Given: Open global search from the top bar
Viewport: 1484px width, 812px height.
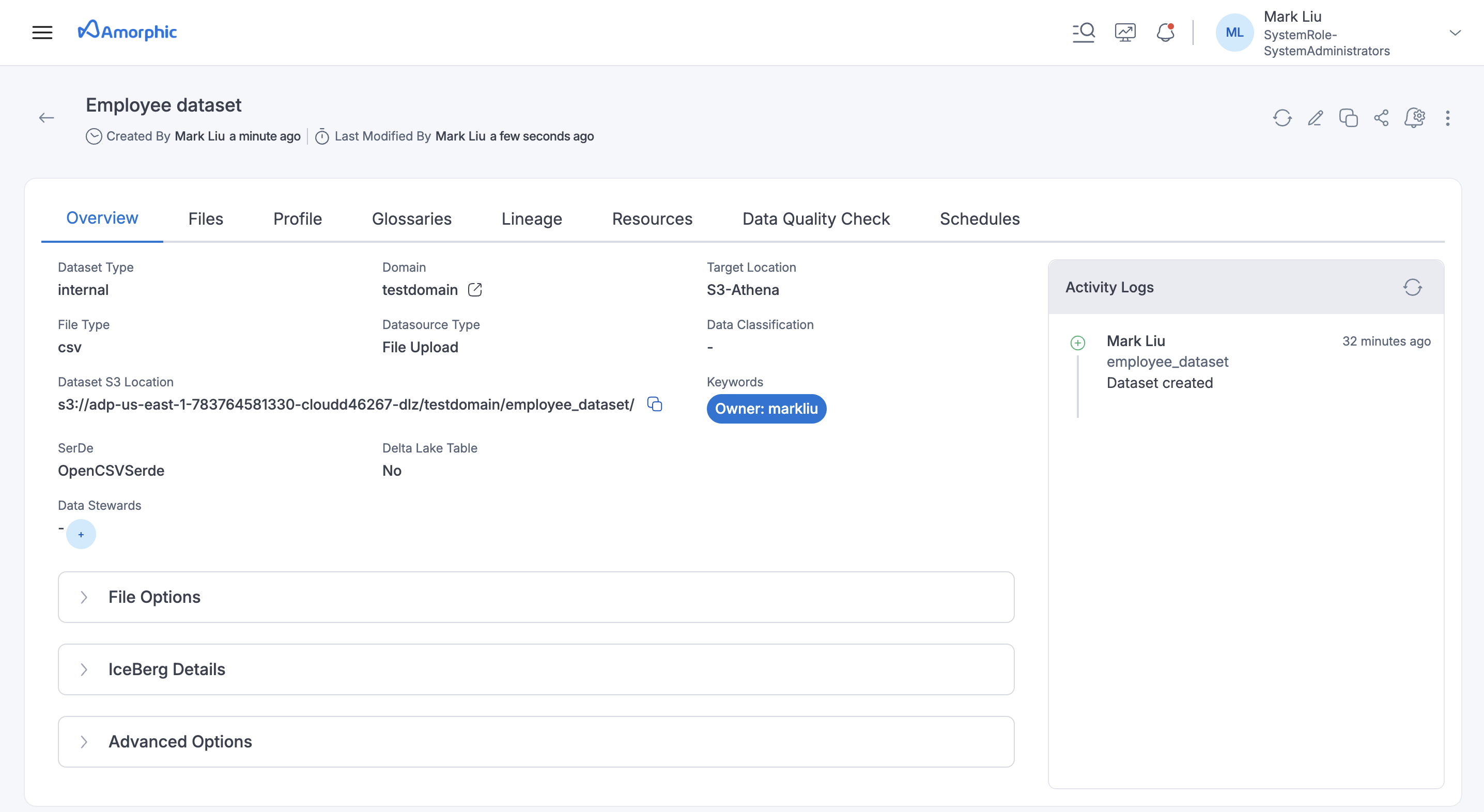Looking at the screenshot, I should click(1084, 32).
